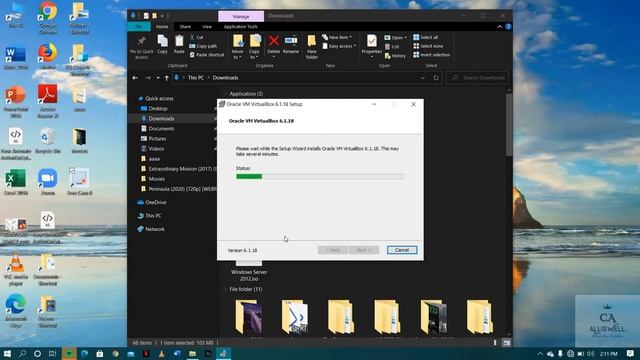Click History in the Open group
Image resolution: width=640 pixels, height=360 pixels.
[x=396, y=56]
